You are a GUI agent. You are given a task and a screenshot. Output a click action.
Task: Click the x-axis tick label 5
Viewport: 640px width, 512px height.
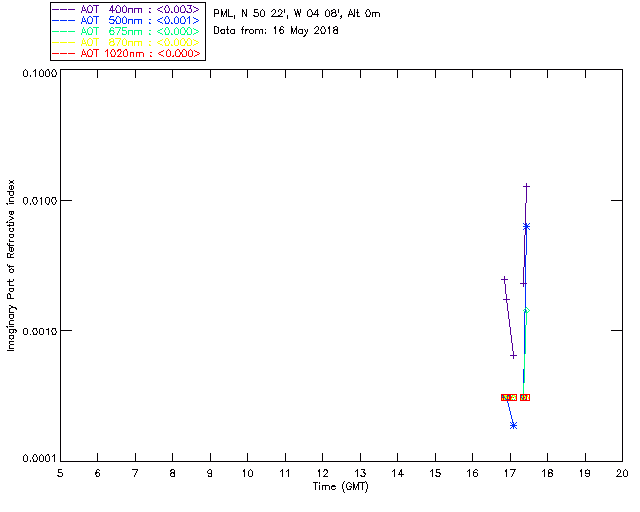(60, 473)
